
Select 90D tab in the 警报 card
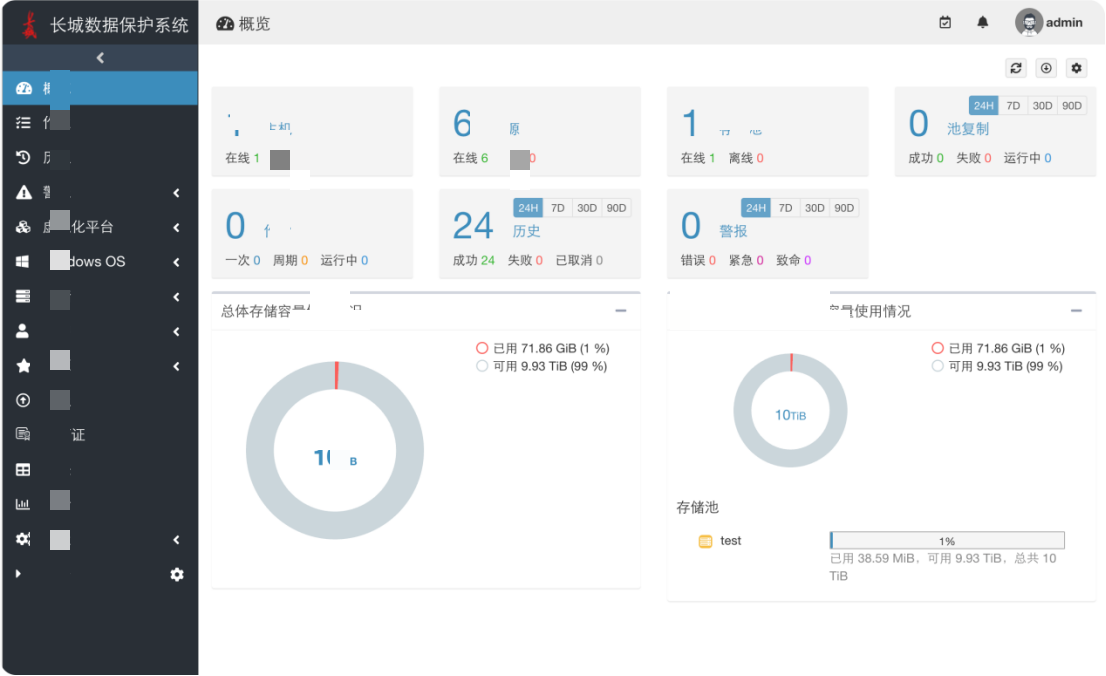(845, 208)
